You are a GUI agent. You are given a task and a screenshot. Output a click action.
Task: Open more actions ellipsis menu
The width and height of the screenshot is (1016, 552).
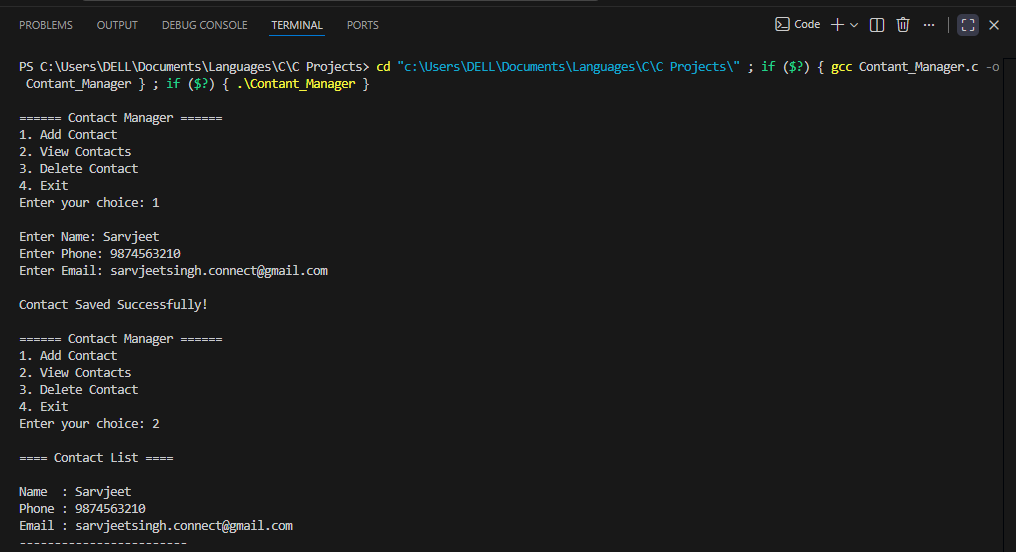tap(929, 25)
